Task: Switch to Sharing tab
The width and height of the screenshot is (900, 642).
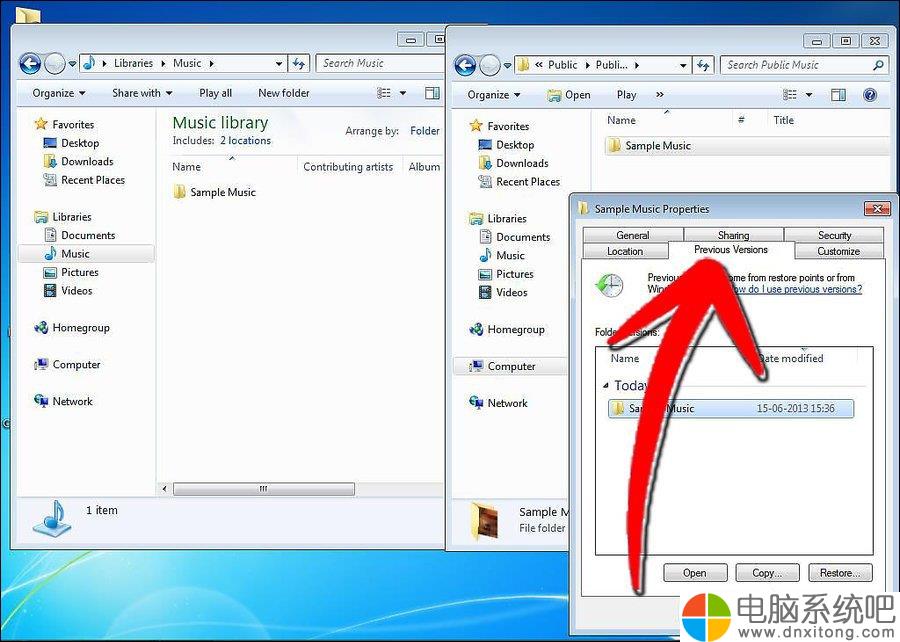Action: pyautogui.click(x=733, y=235)
